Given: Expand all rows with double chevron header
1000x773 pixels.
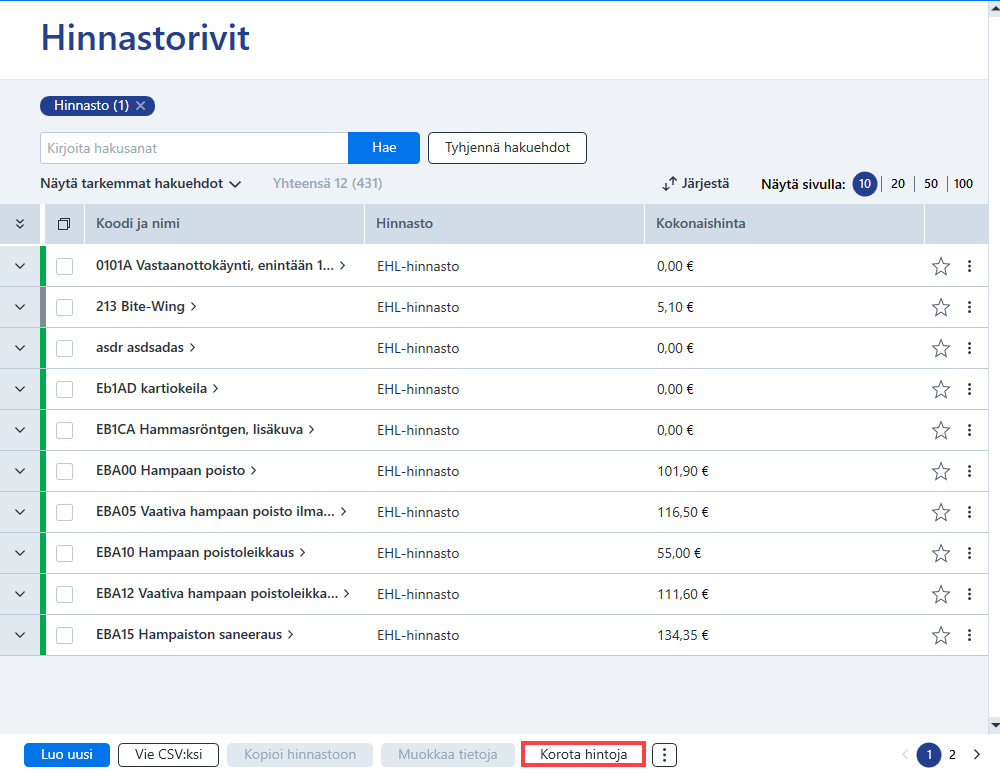Looking at the screenshot, I should pyautogui.click(x=20, y=224).
